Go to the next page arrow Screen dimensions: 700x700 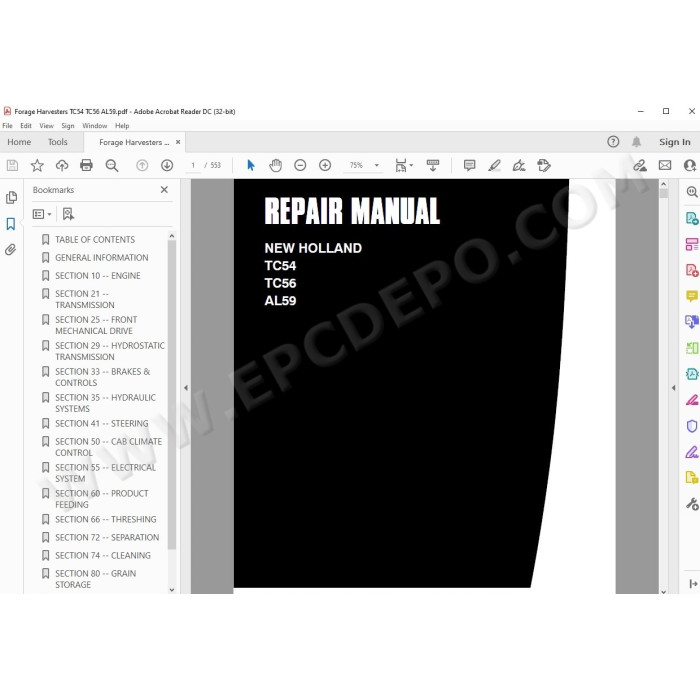coord(167,166)
